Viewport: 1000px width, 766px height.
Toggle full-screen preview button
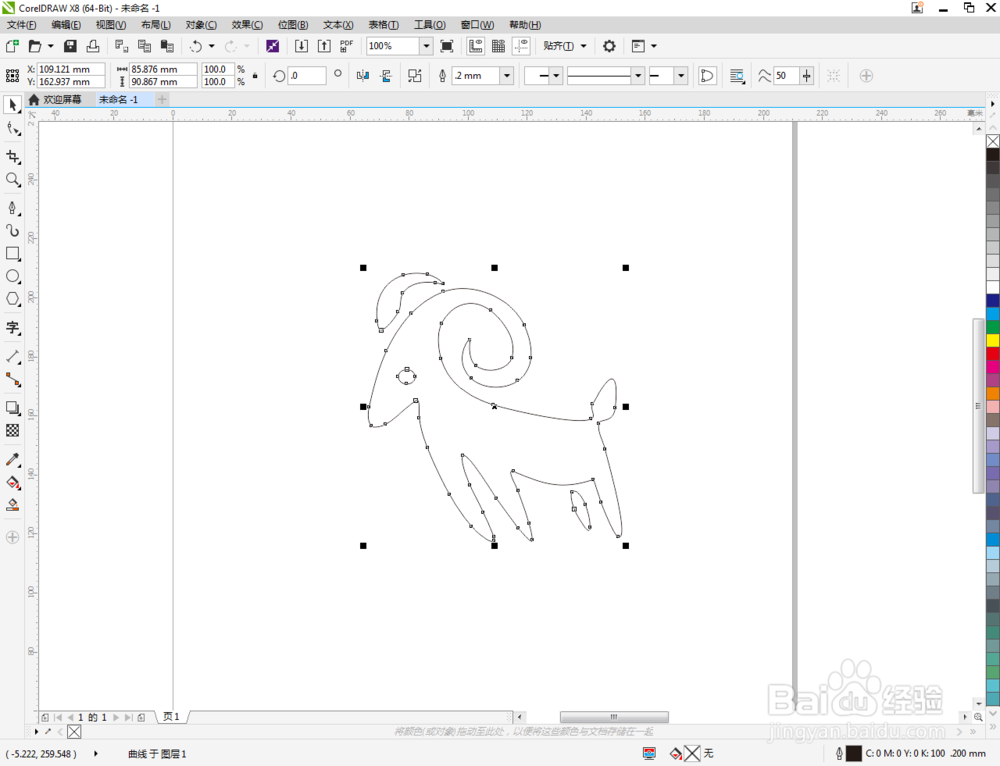446,46
